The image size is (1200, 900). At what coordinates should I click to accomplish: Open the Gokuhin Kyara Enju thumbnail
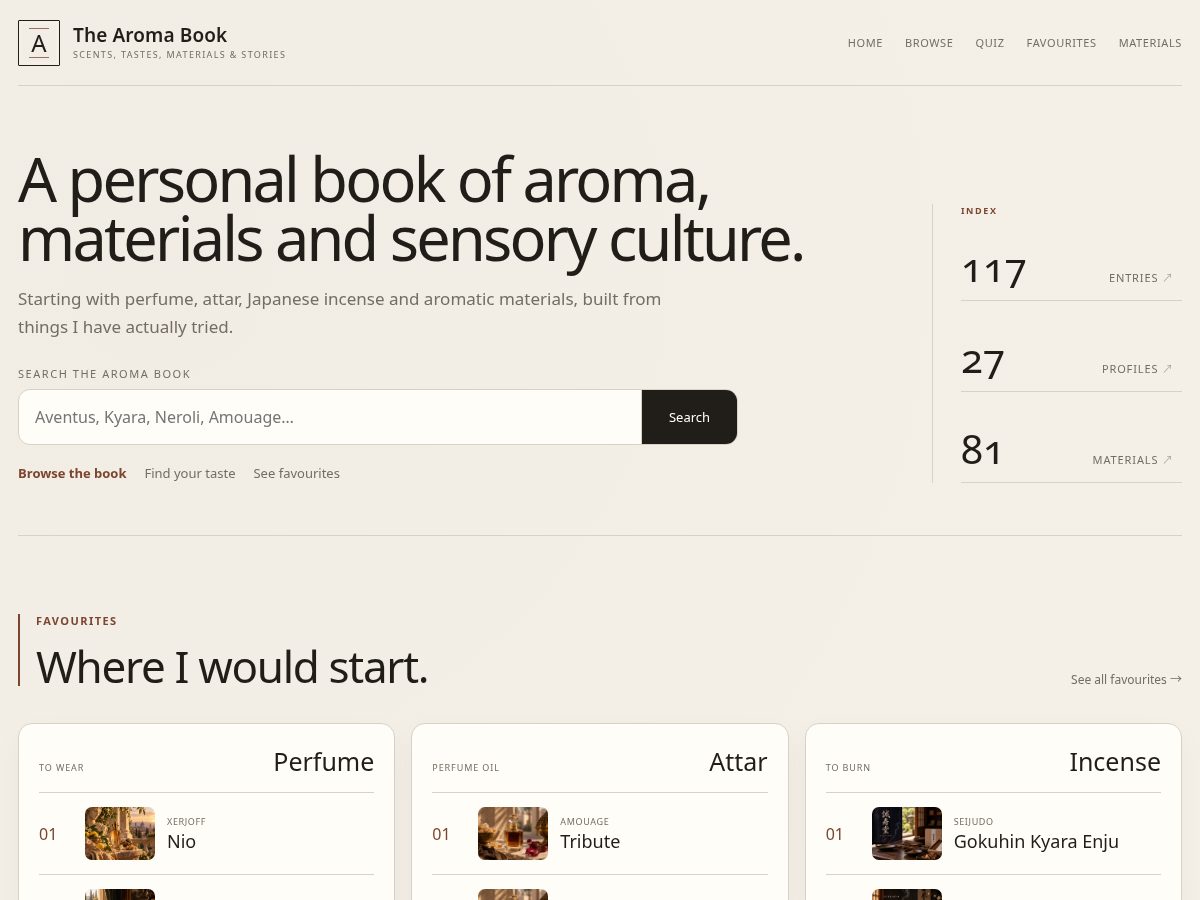[907, 833]
